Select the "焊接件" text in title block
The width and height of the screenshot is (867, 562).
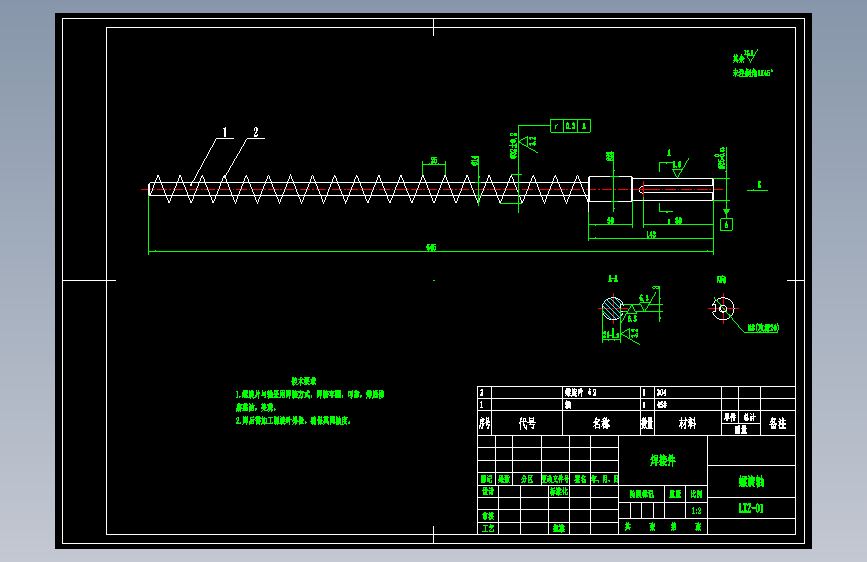click(662, 460)
